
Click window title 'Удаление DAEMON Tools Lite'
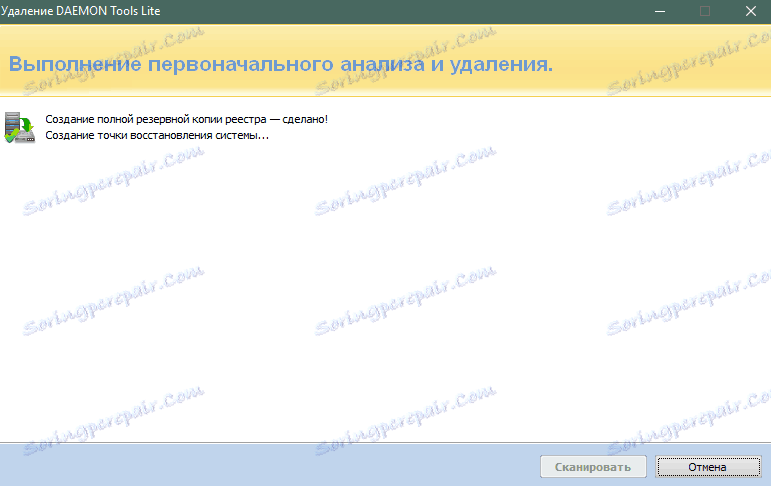pyautogui.click(x=81, y=11)
